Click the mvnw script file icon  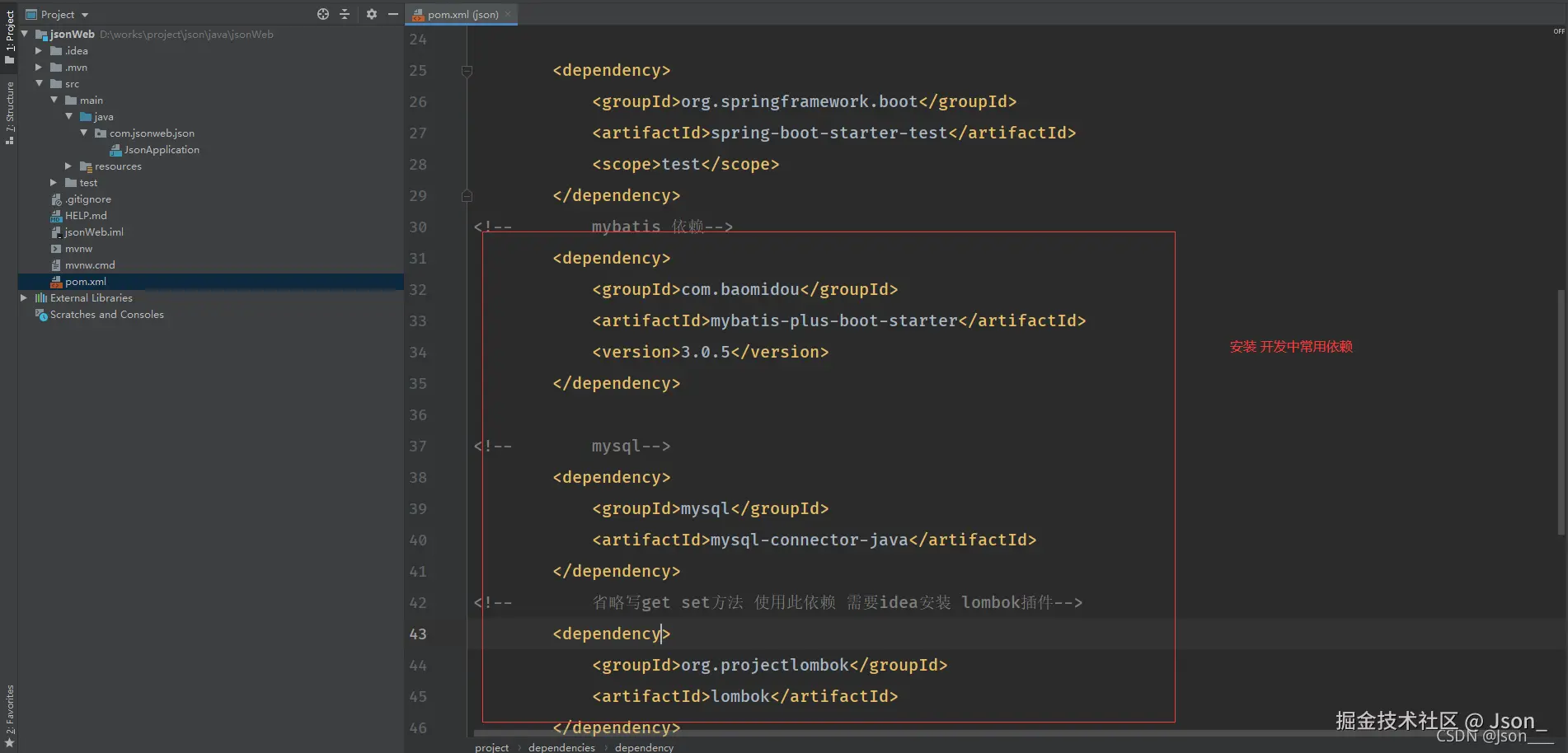(x=56, y=249)
